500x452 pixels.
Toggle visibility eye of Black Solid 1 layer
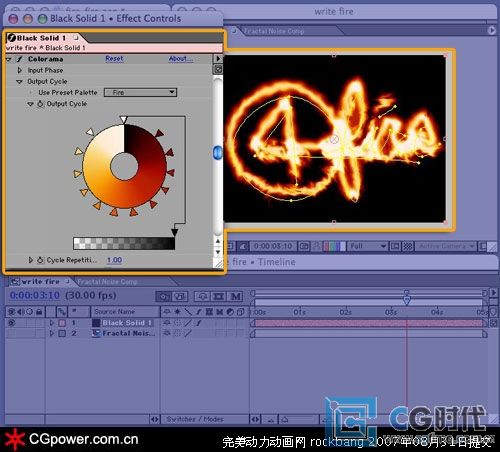11,323
